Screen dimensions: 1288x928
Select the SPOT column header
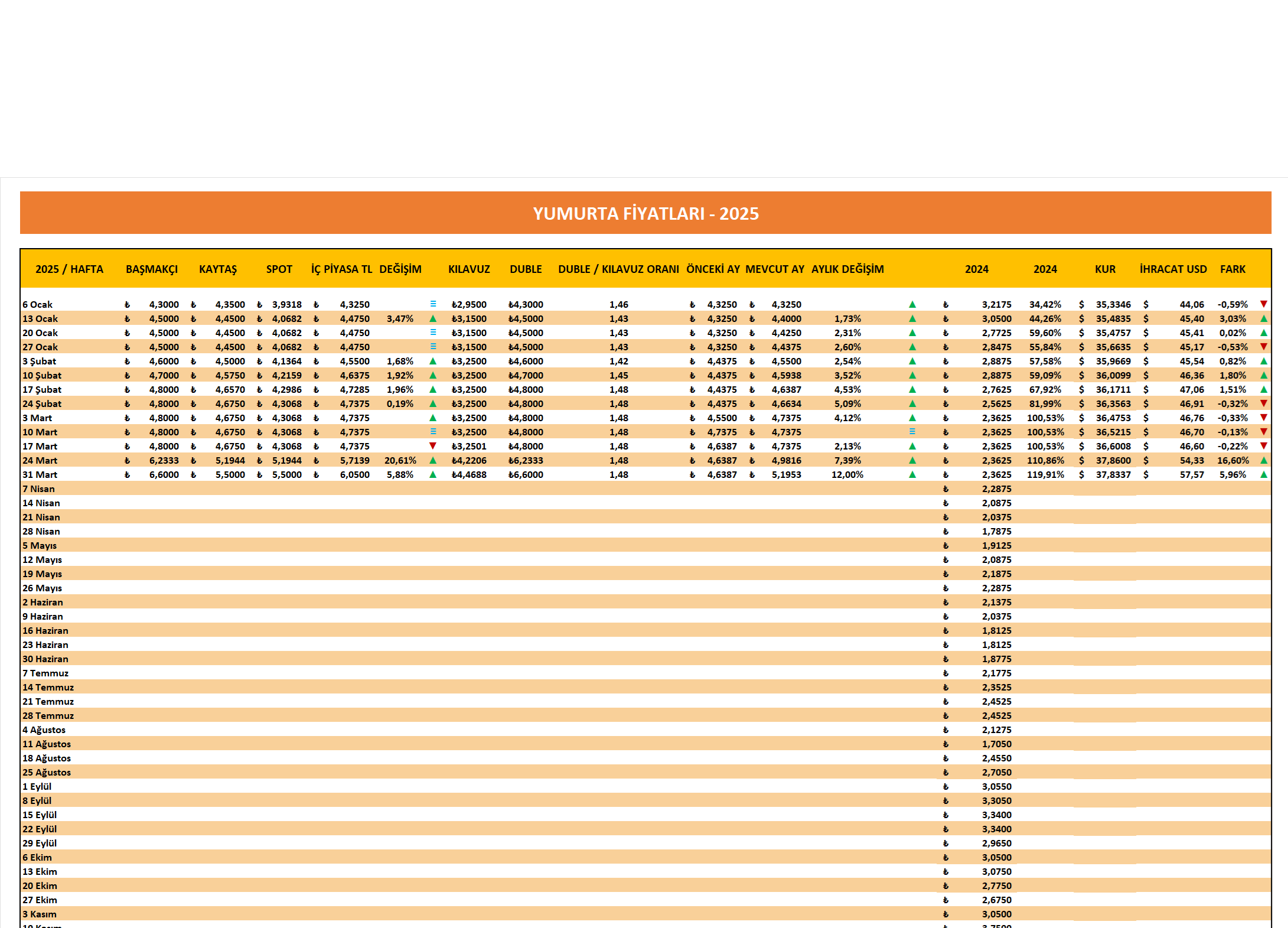(279, 269)
